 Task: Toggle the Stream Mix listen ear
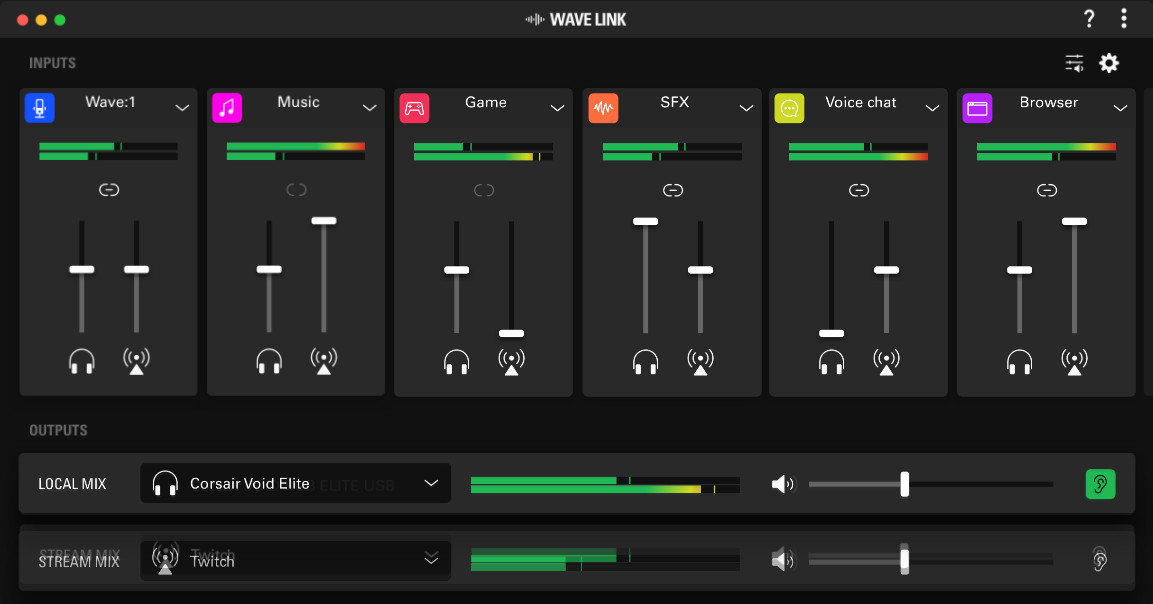point(1100,561)
